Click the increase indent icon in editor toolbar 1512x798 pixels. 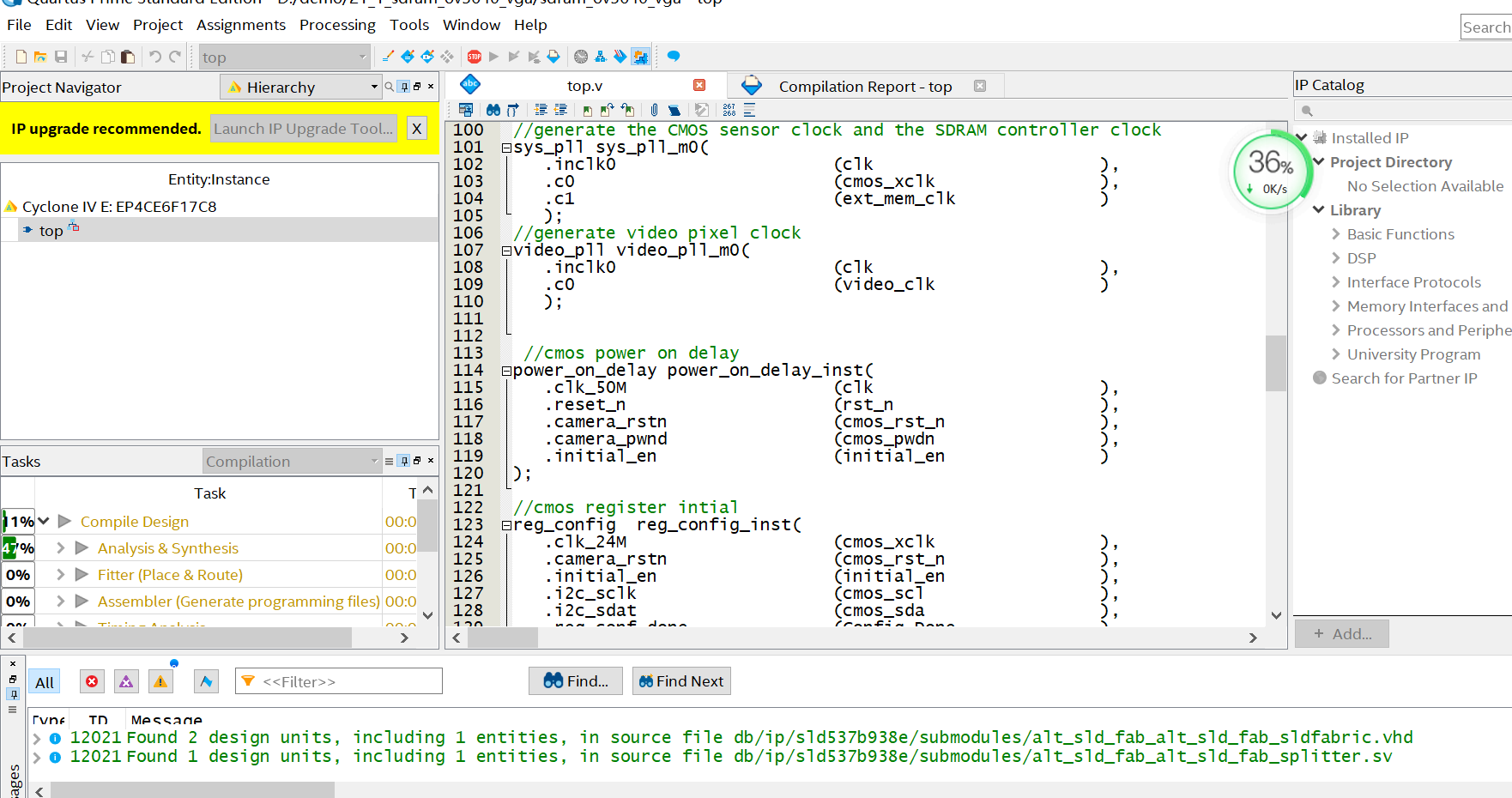pyautogui.click(x=541, y=110)
